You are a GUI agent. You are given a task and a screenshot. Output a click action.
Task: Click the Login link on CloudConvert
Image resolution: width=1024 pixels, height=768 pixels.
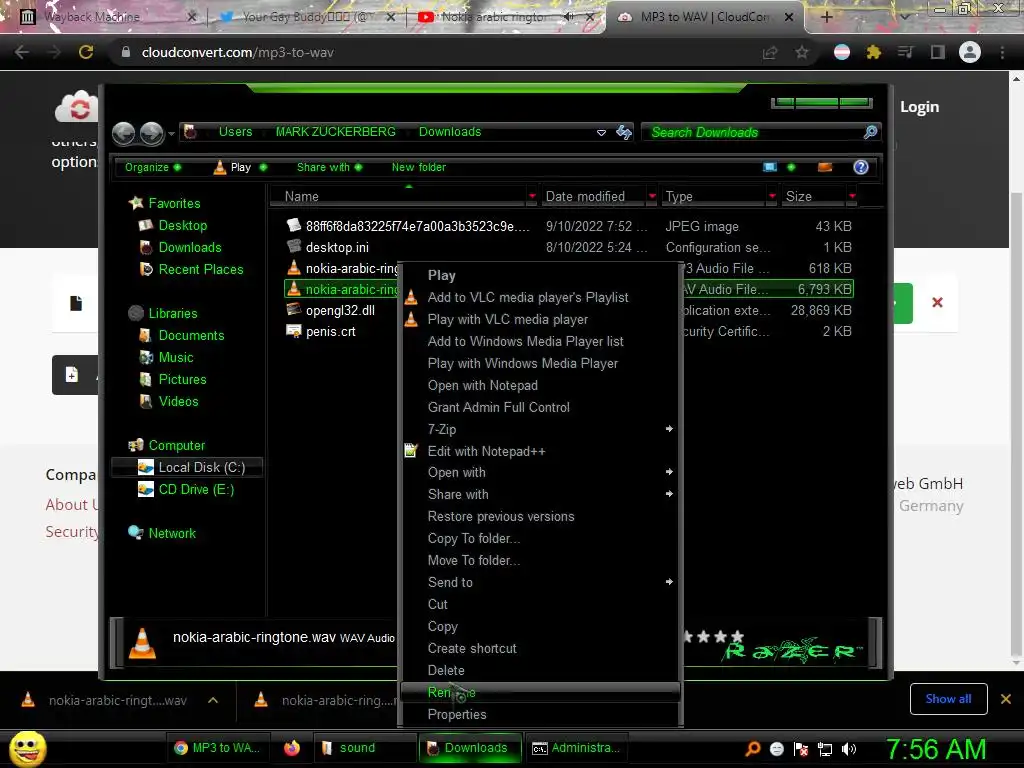(x=920, y=107)
